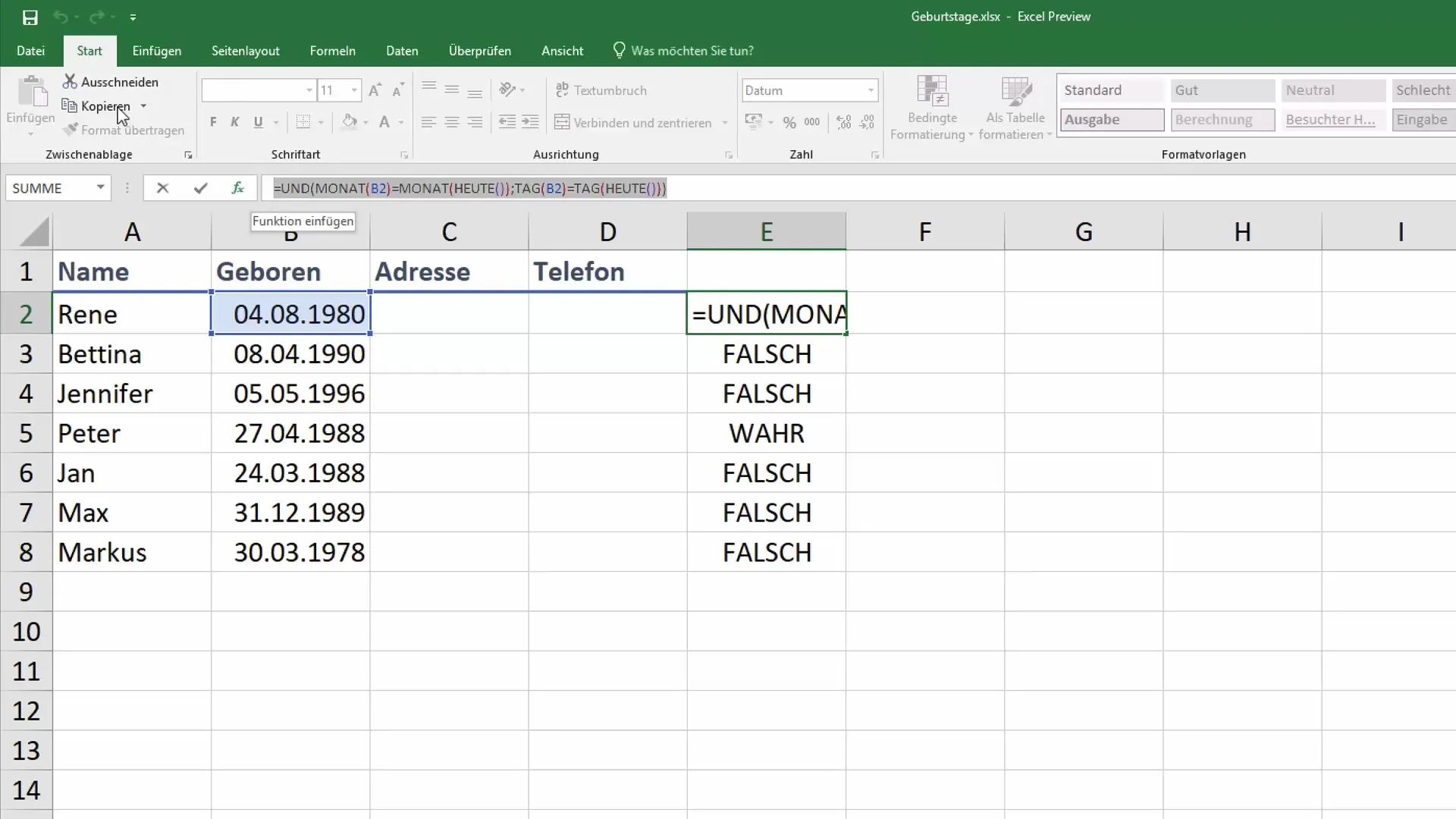Open the Schriftart dialog launcher
The image size is (1456, 819).
point(404,155)
